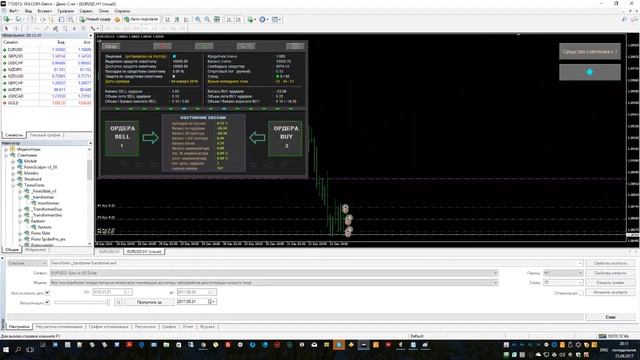This screenshot has height=360, width=640.
Task: Open Графики menu
Action: click(65, 11)
